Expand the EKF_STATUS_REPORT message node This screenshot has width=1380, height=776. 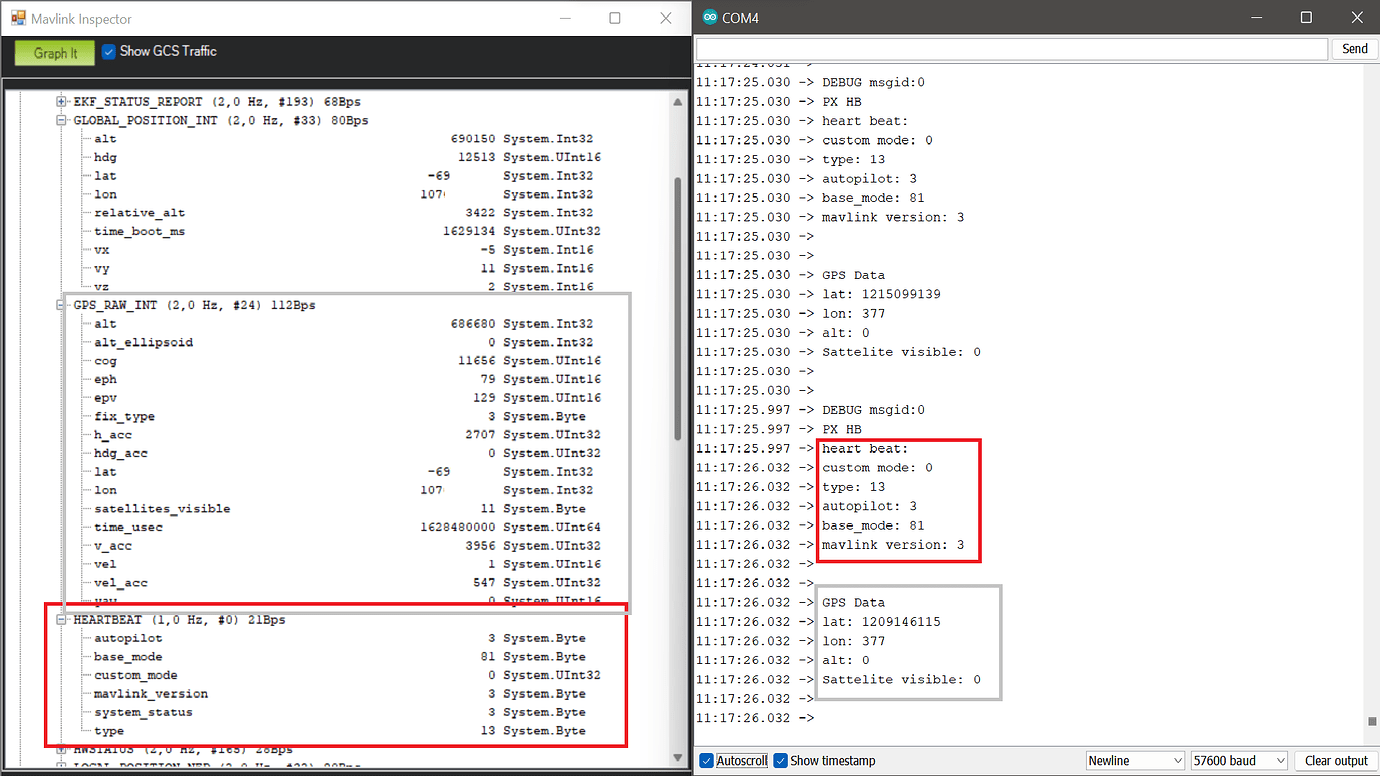[x=60, y=101]
